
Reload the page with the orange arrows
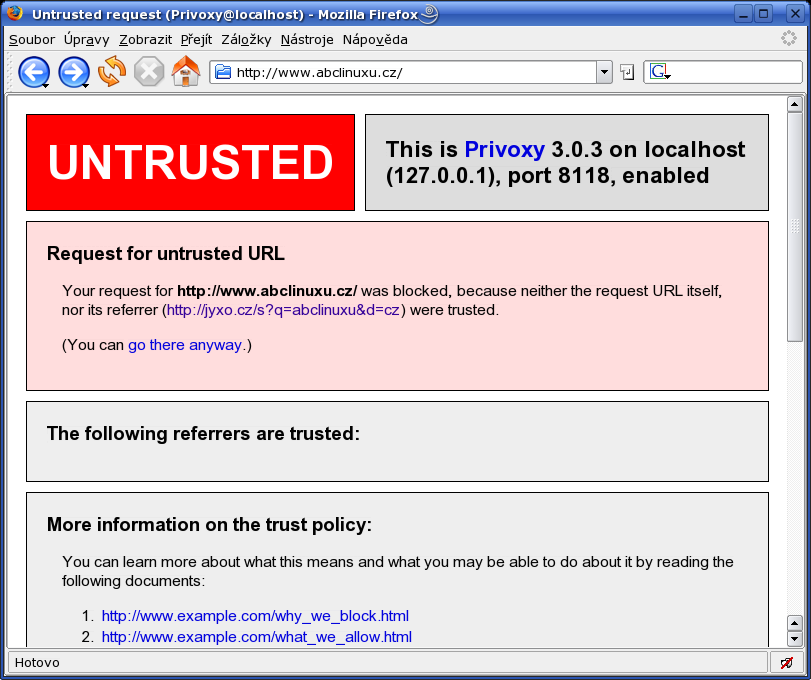coord(112,71)
